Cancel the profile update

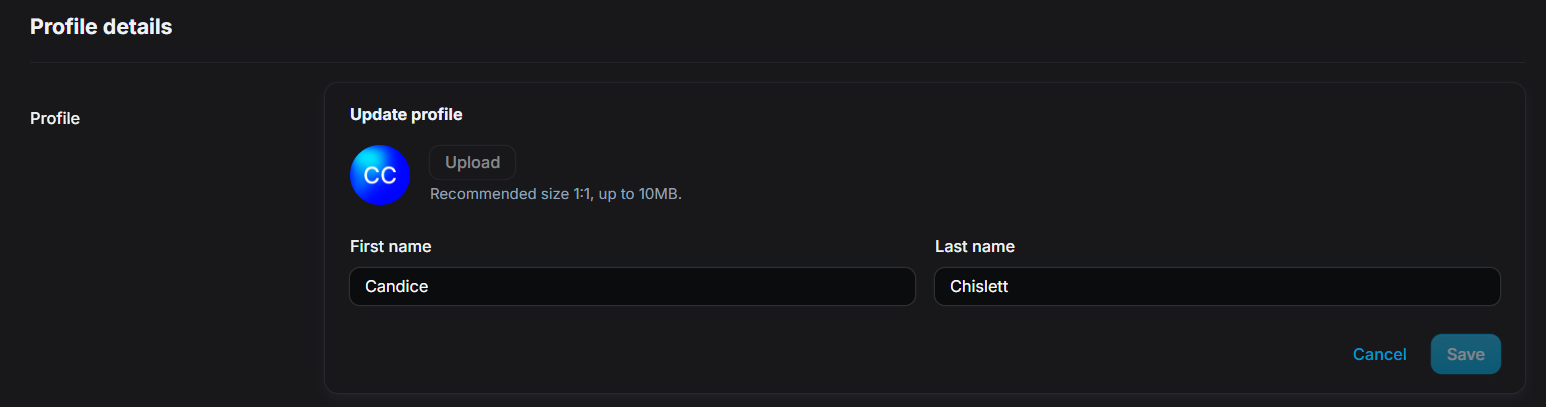tap(1379, 354)
